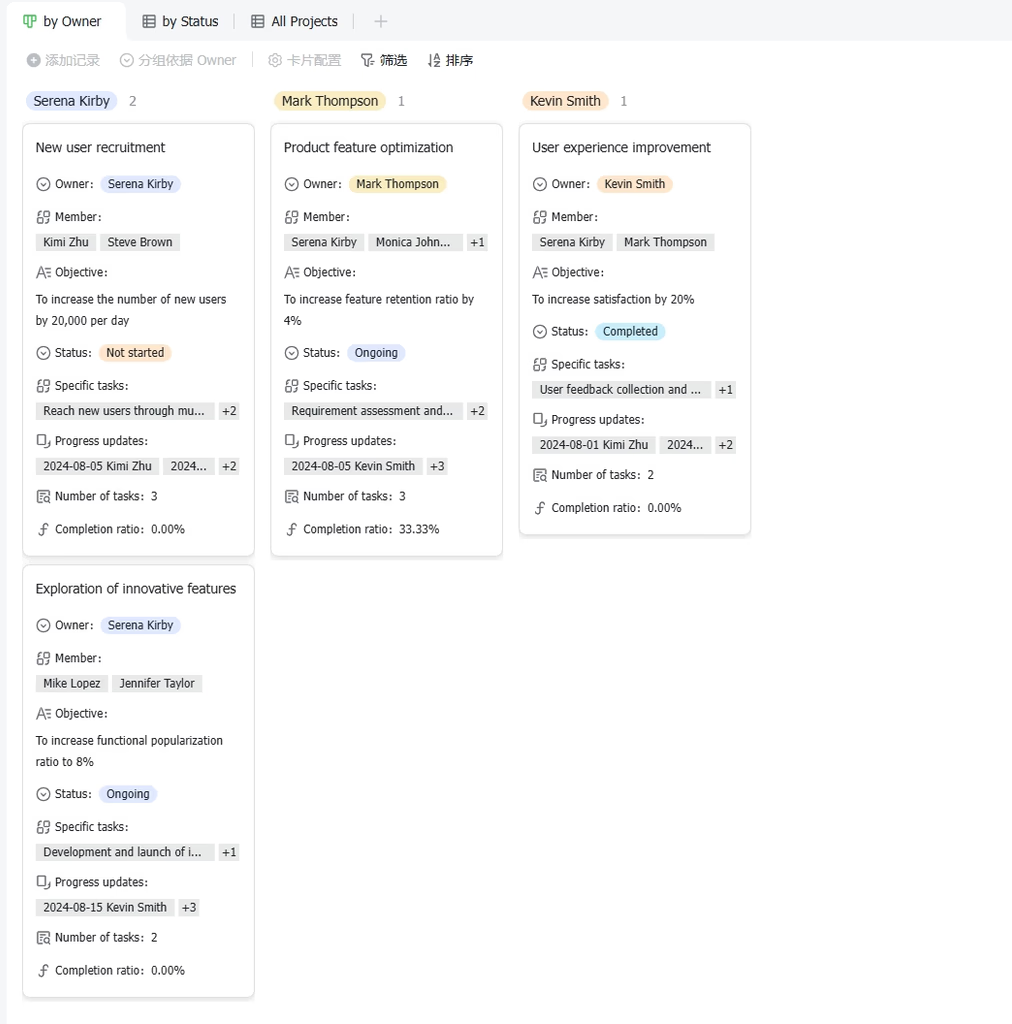The image size is (1012, 1024).
Task: Click the grid icon on All Projects tab
Action: (258, 22)
